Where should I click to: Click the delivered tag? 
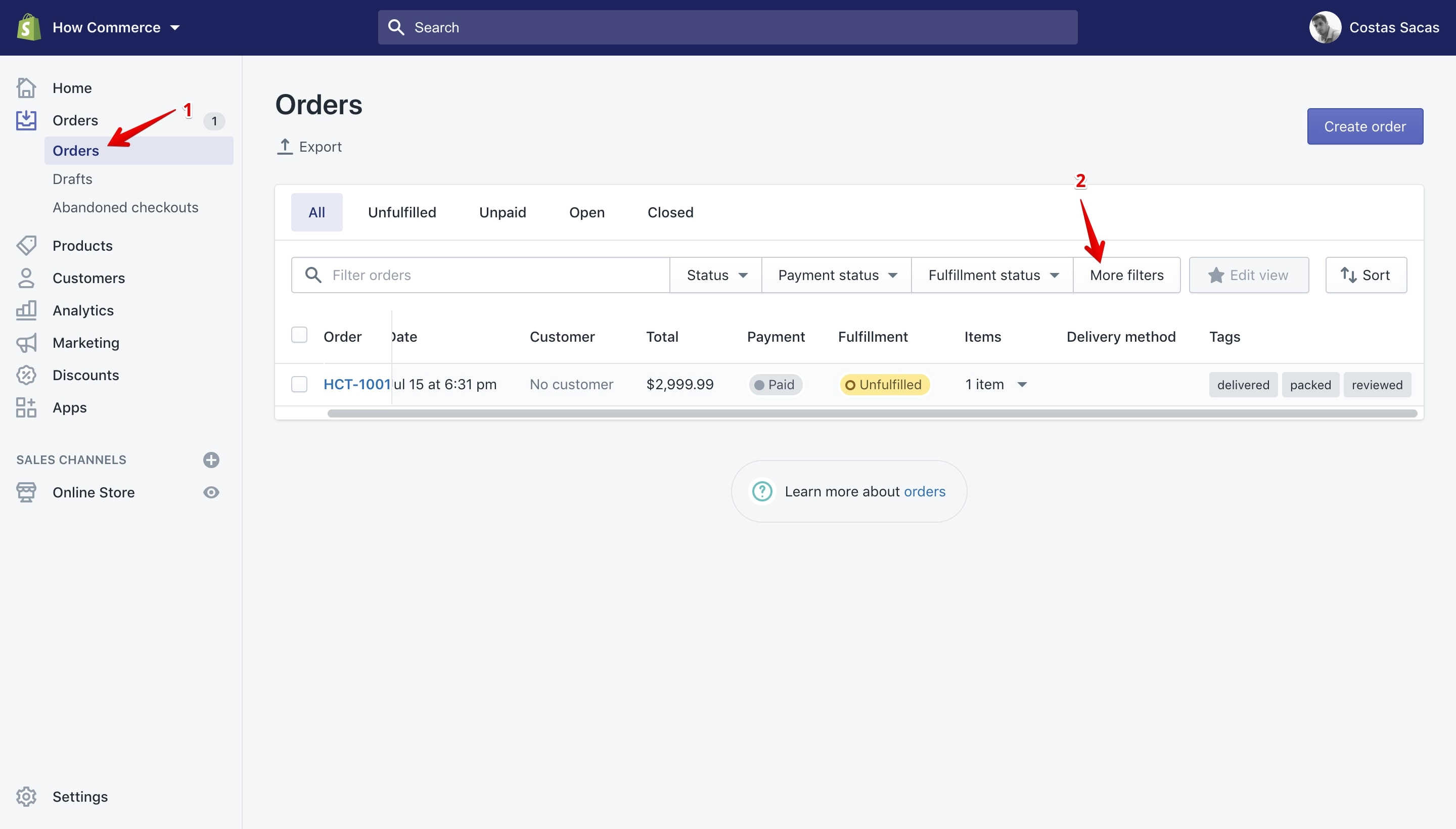(x=1244, y=385)
